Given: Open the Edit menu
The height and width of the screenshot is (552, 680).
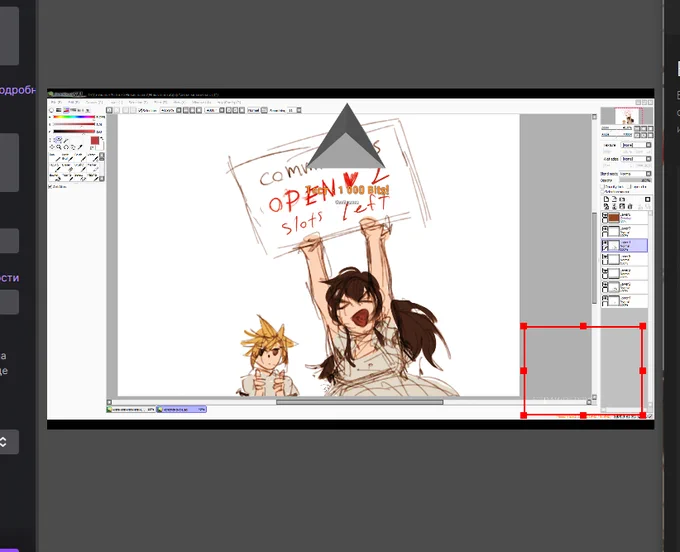Looking at the screenshot, I should click(74, 102).
